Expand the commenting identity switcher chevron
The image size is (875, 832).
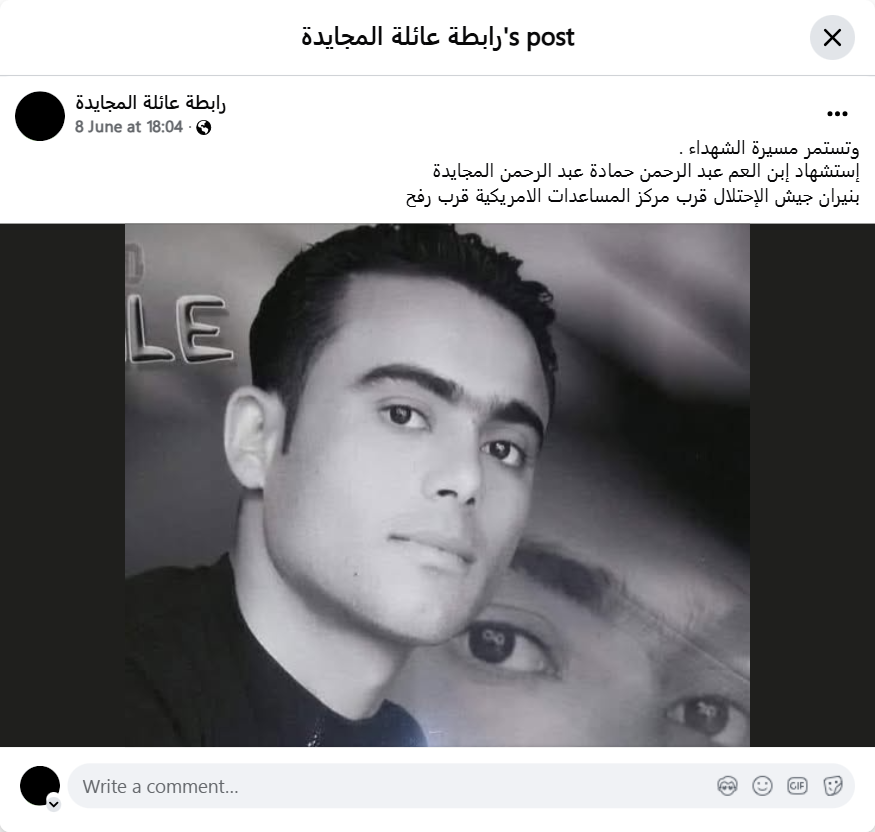click(54, 804)
